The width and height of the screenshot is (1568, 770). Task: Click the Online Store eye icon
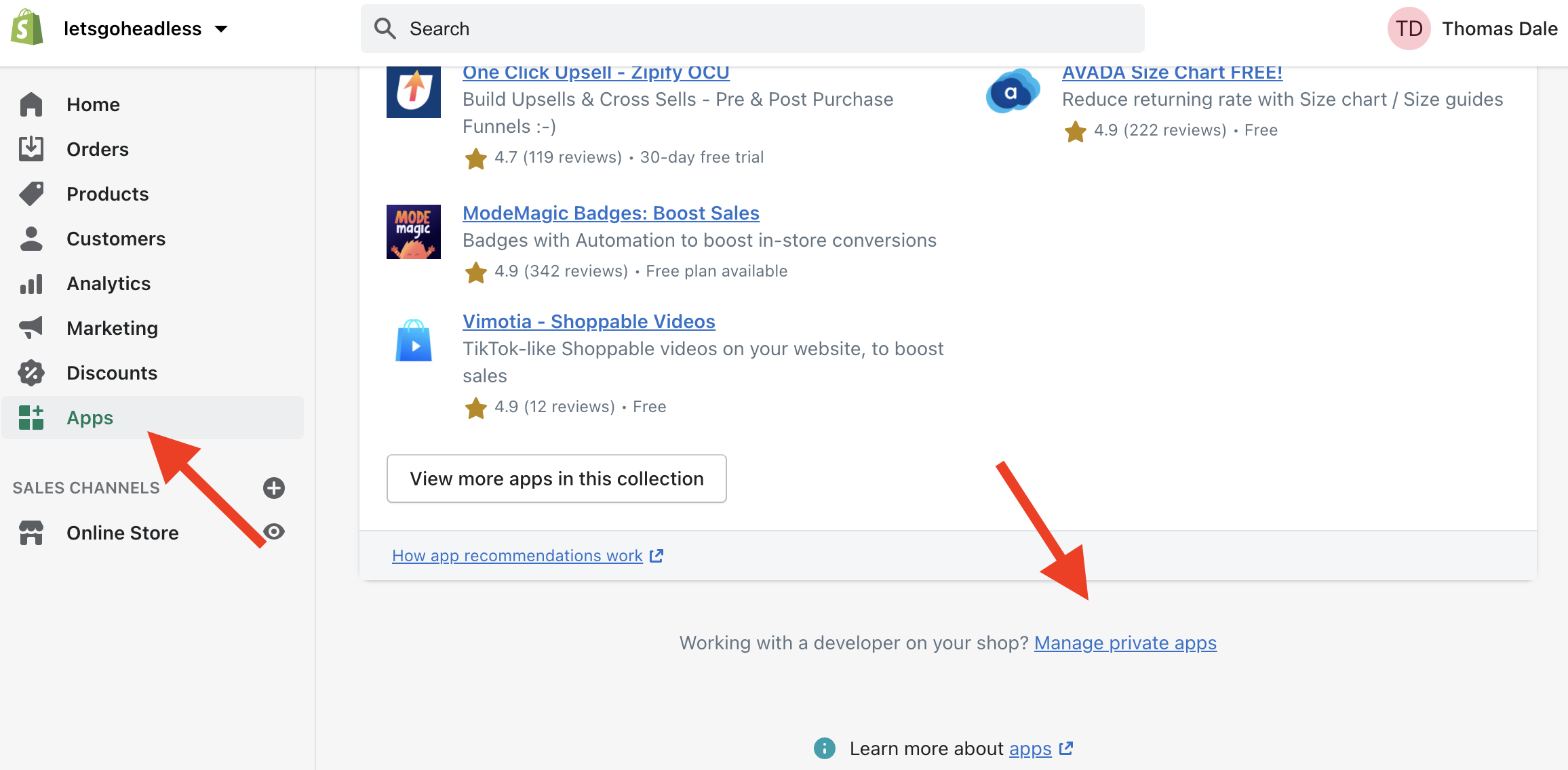274,532
